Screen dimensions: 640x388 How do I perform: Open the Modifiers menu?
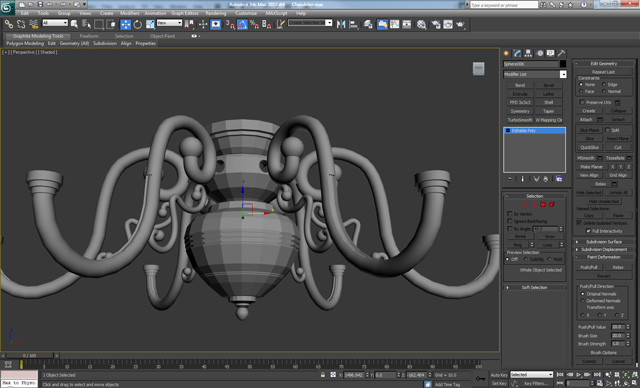coord(130,13)
